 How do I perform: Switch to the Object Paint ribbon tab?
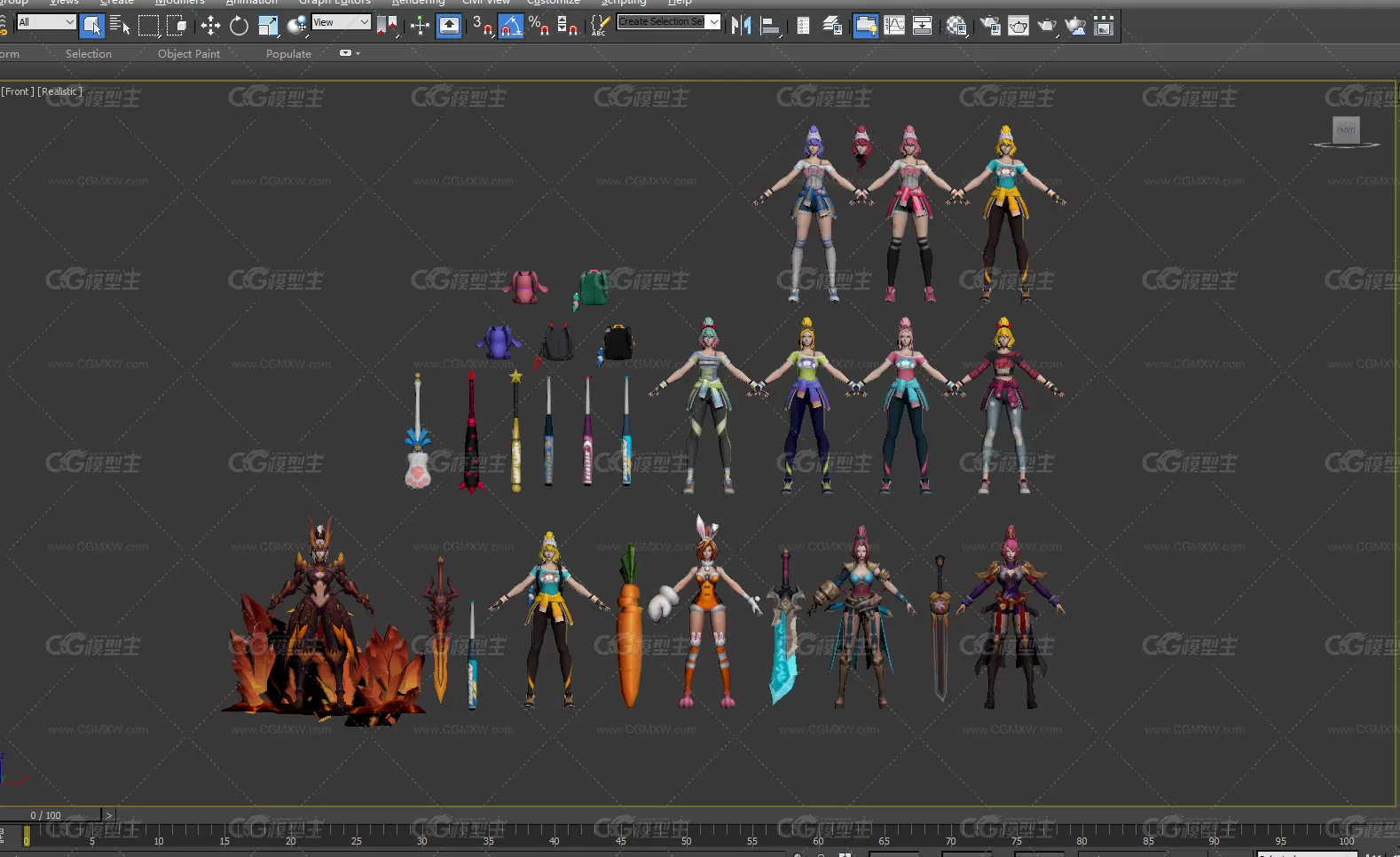tap(189, 54)
